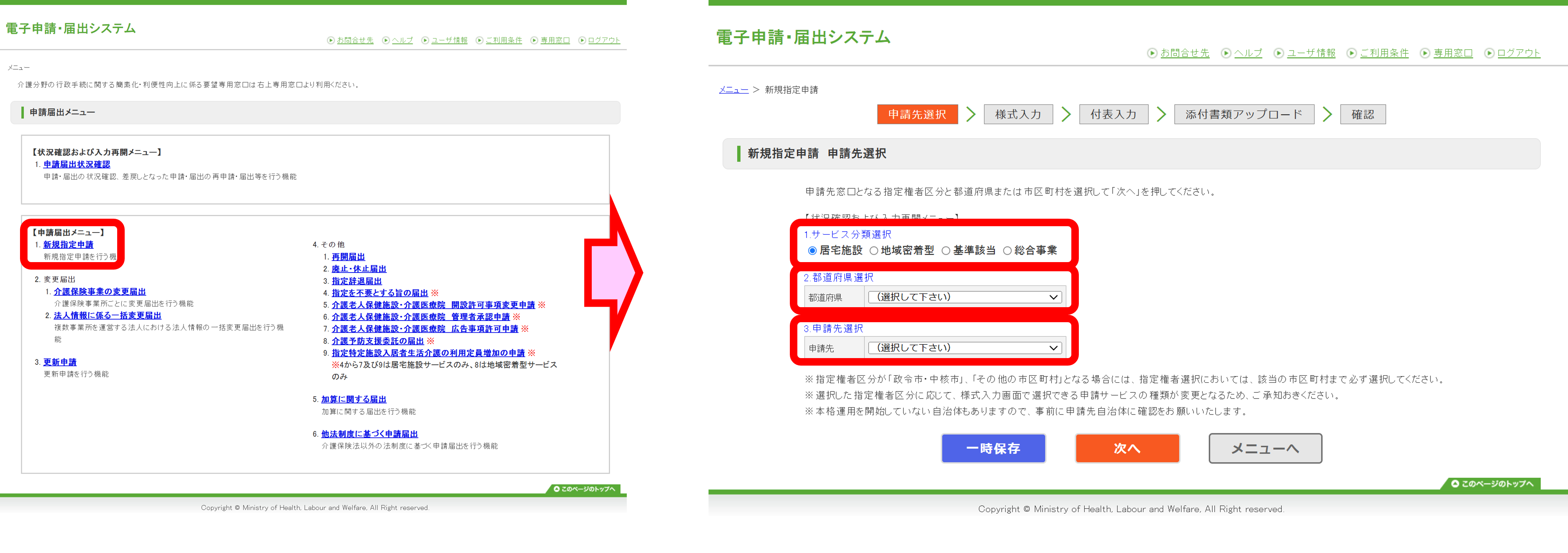1568x553 pixels.
Task: Click the 一時保存 button
Action: 993,448
